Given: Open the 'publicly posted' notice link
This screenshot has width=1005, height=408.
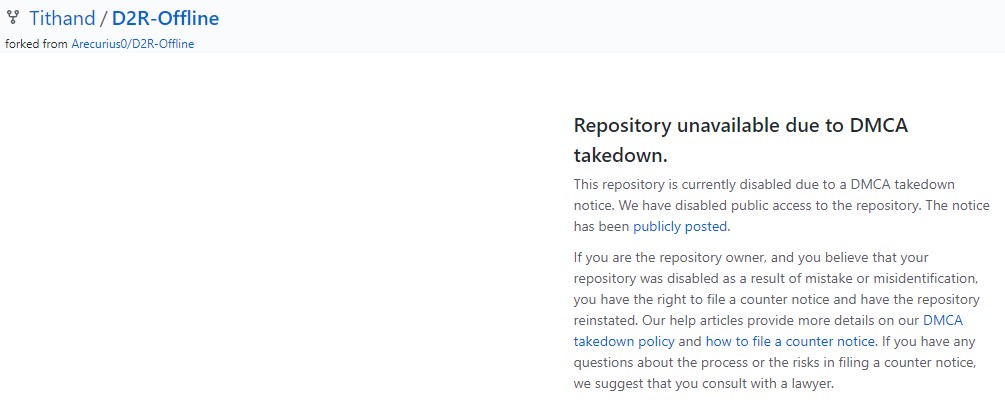Looking at the screenshot, I should pyautogui.click(x=680, y=226).
